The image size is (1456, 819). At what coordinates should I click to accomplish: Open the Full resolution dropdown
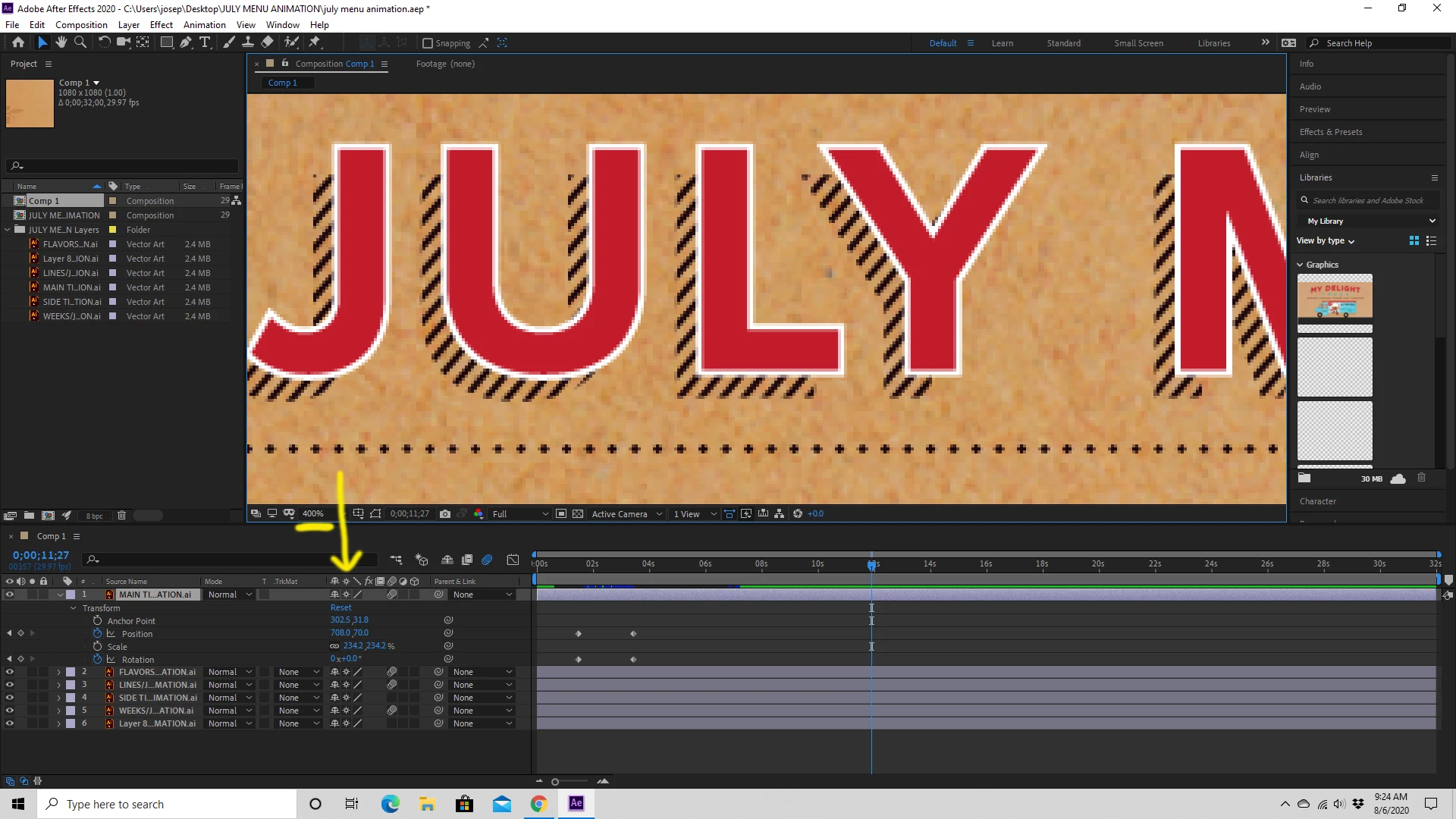(520, 513)
